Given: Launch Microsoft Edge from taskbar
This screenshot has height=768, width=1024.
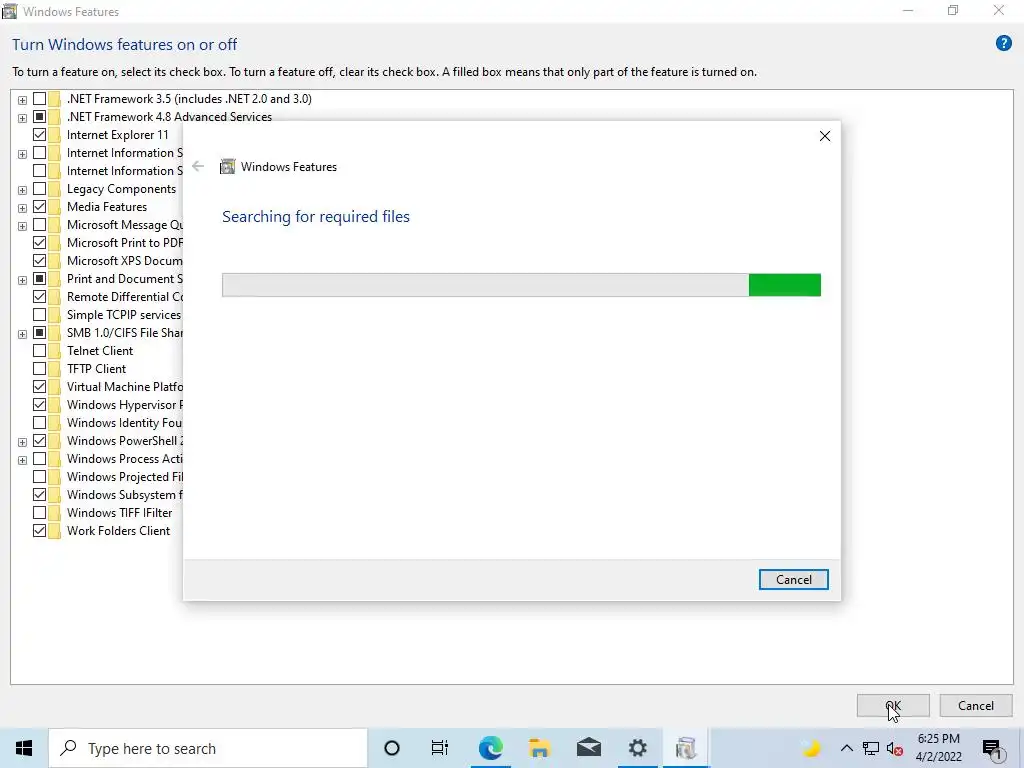Looking at the screenshot, I should [x=490, y=748].
